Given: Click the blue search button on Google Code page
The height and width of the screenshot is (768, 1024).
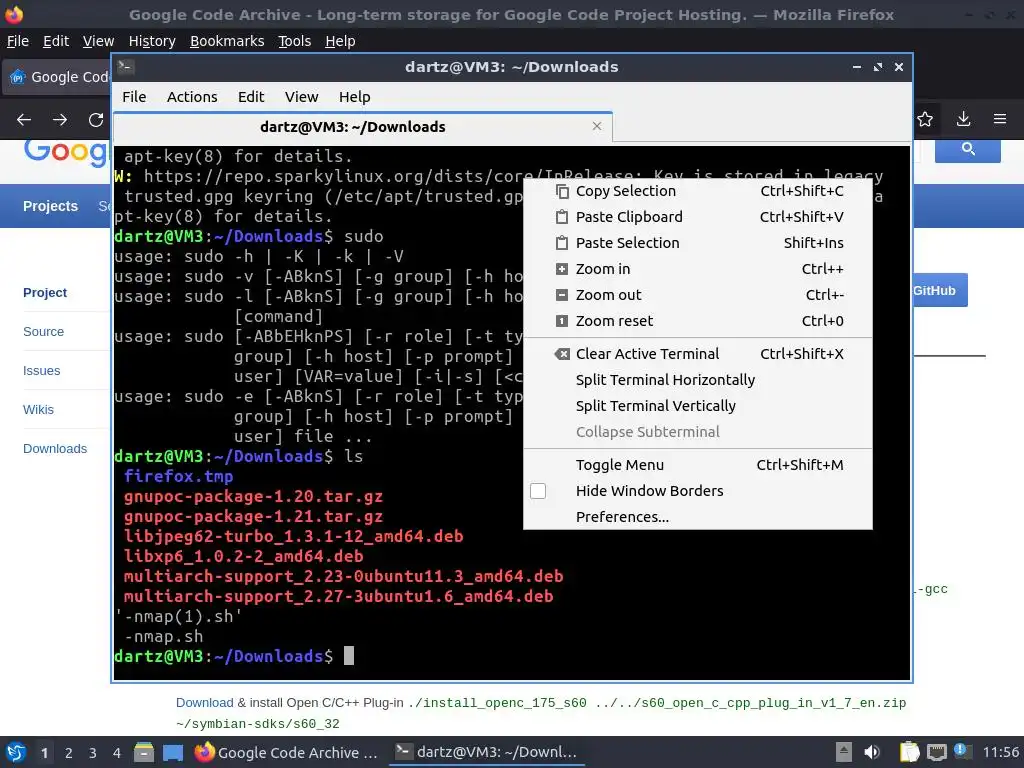Looking at the screenshot, I should point(968,150).
